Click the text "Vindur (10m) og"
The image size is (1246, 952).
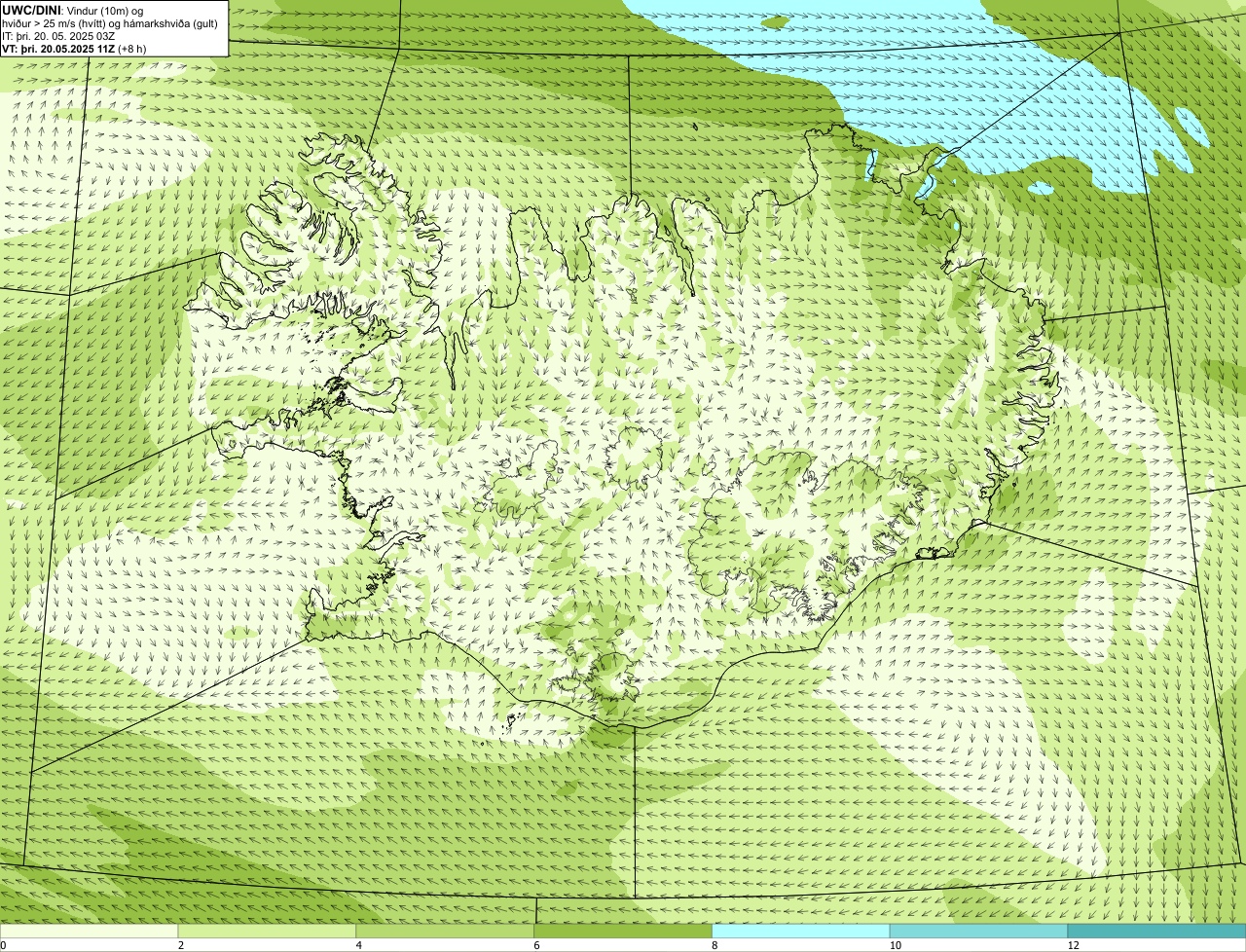pos(105,12)
